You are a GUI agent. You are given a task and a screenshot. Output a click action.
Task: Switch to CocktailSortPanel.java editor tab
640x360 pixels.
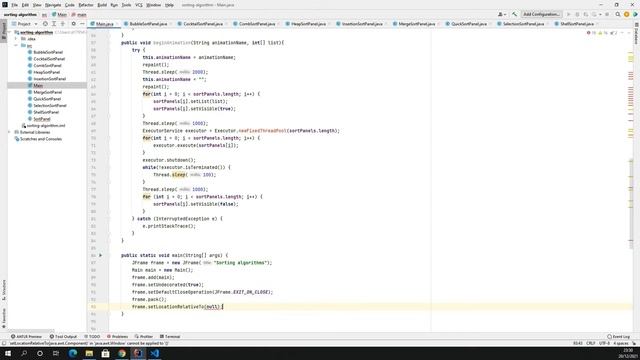click(x=202, y=24)
